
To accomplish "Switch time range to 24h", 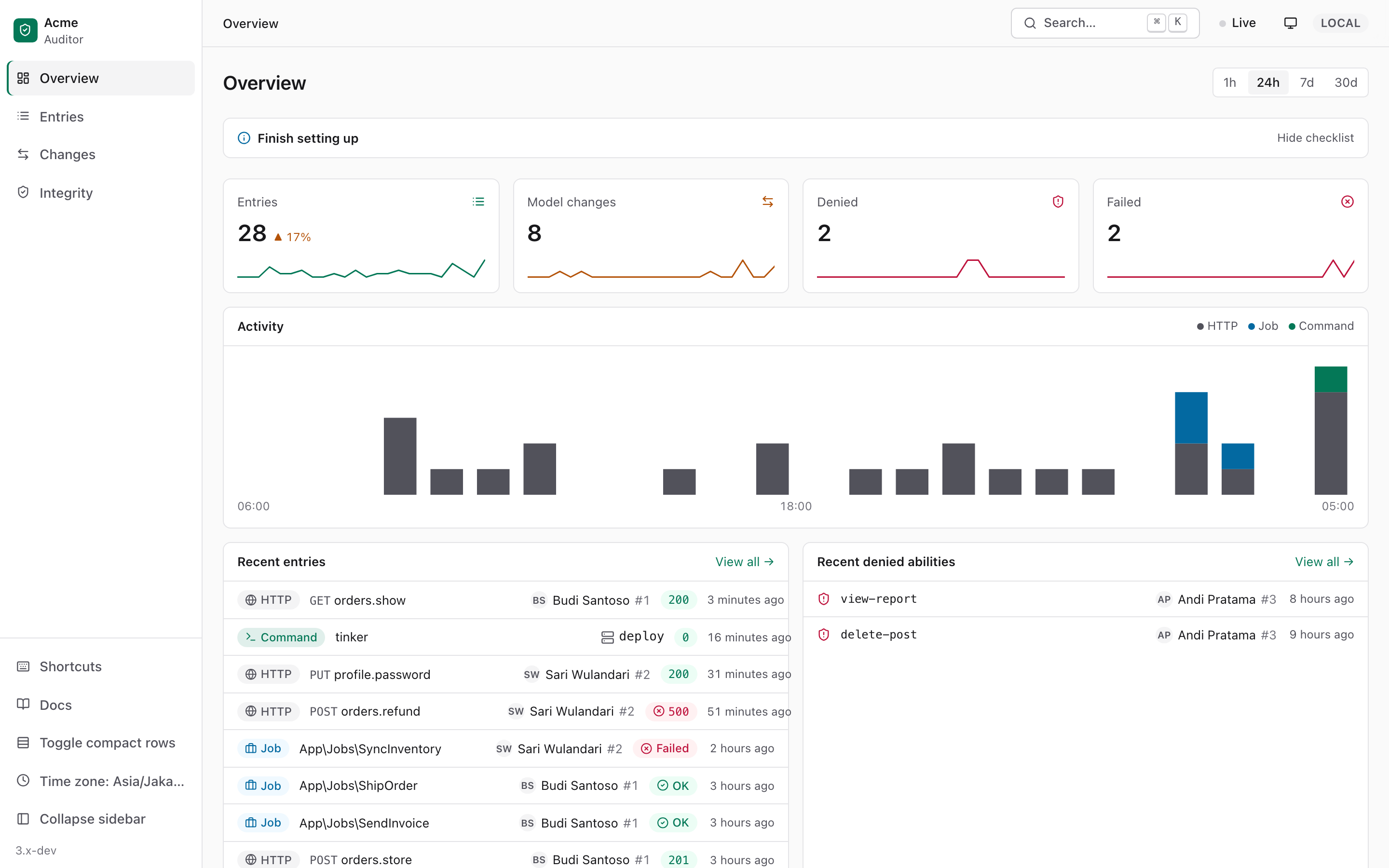I will point(1268,82).
